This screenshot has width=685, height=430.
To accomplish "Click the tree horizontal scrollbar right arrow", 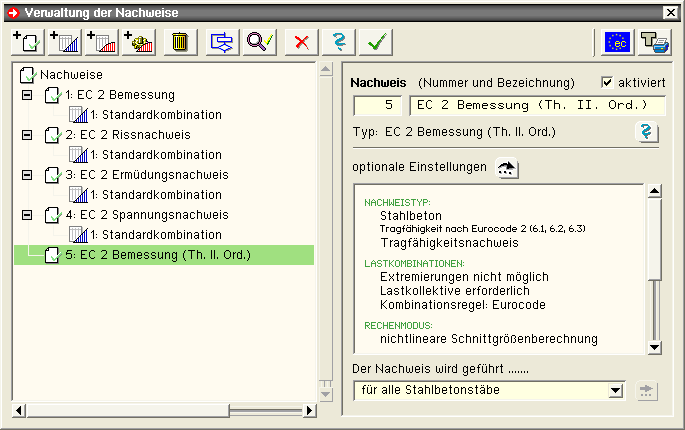I will pos(309,410).
